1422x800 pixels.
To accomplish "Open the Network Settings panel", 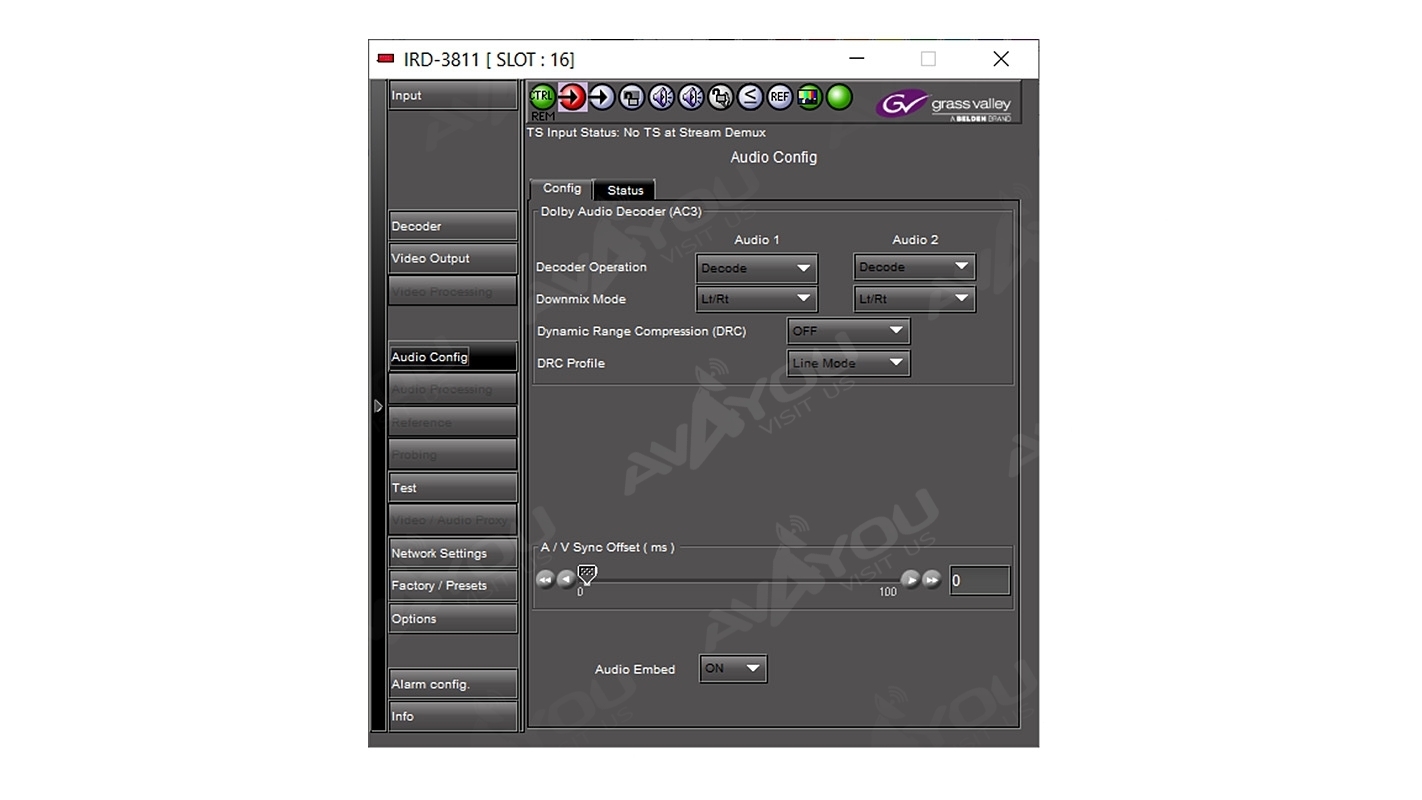I will [452, 553].
